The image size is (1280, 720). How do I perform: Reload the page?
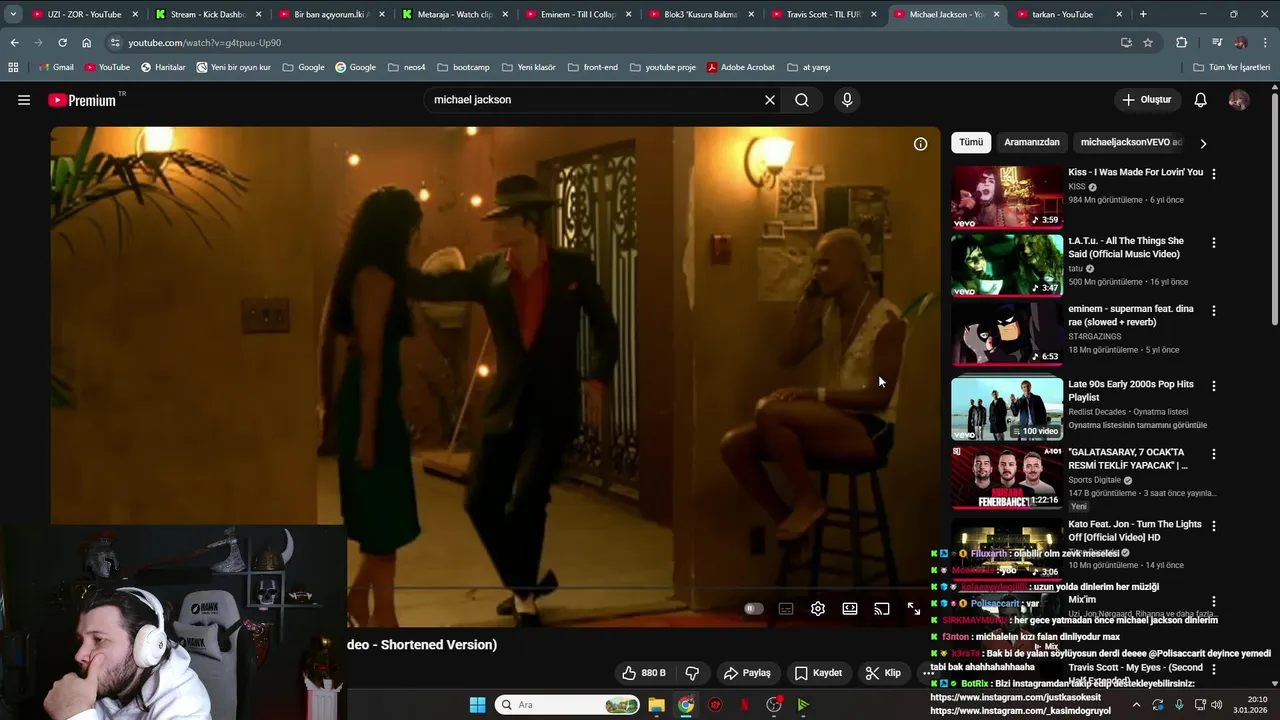pos(62,43)
